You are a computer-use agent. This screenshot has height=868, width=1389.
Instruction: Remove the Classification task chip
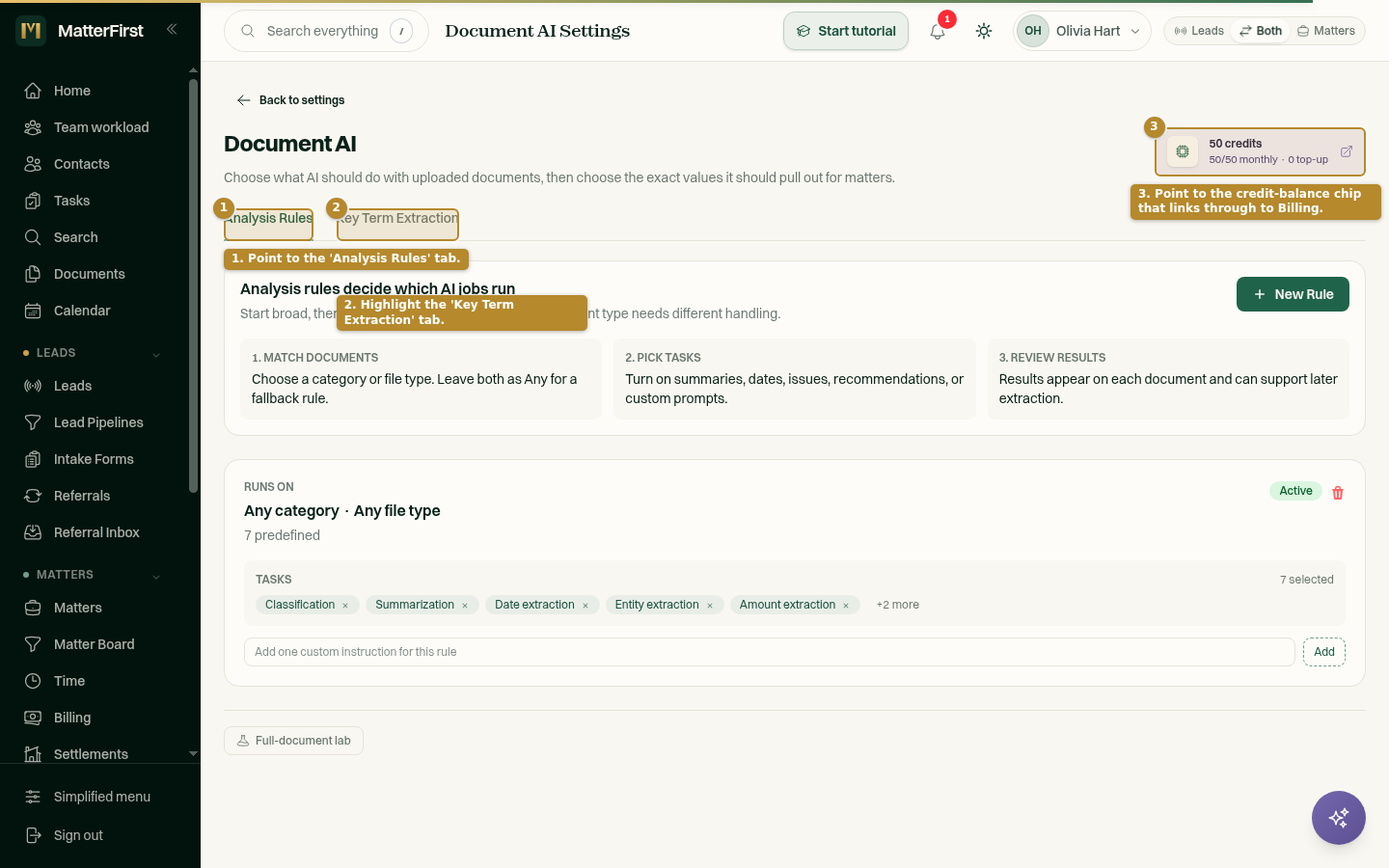coord(345,606)
